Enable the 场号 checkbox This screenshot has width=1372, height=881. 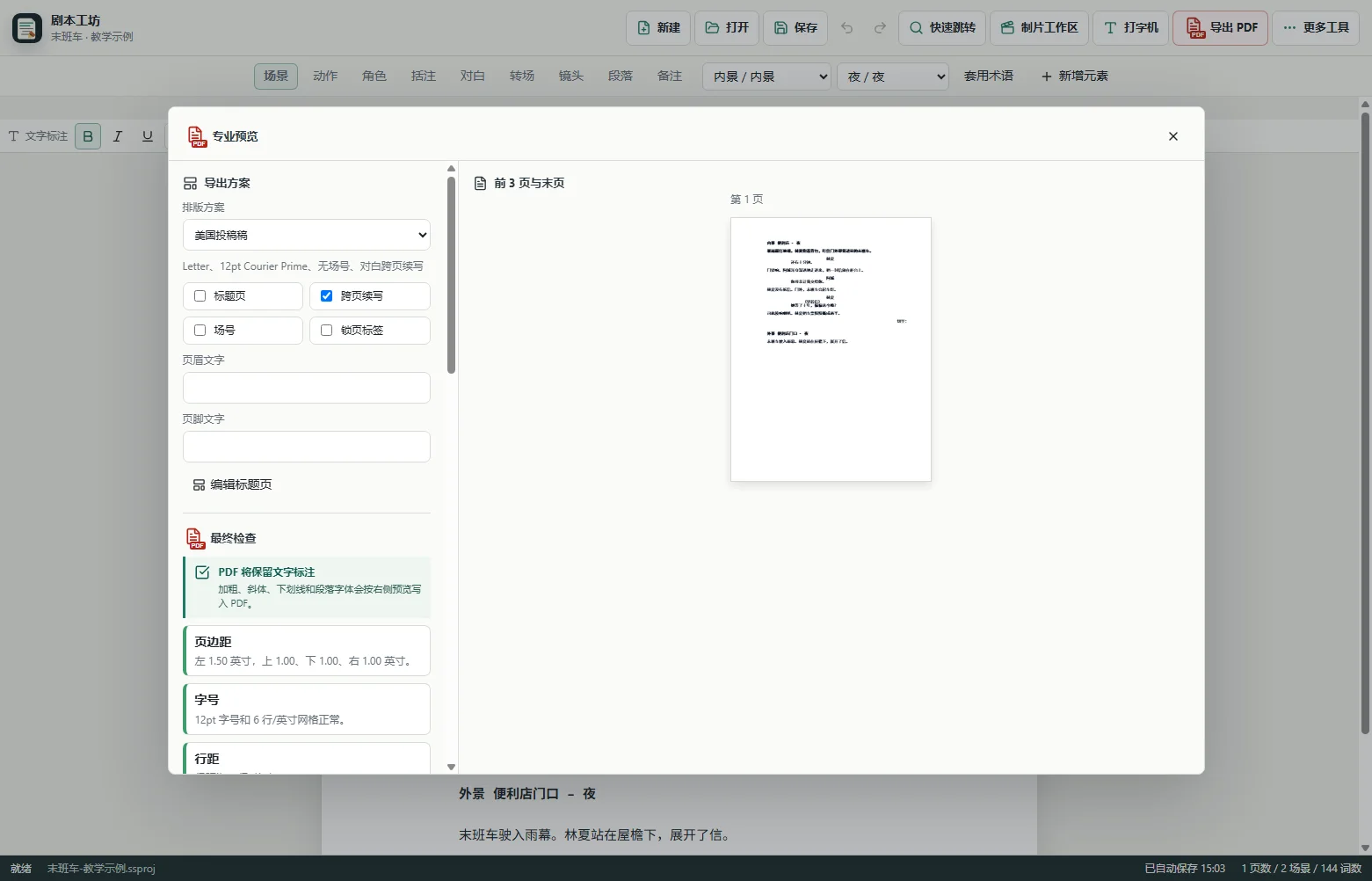point(200,331)
